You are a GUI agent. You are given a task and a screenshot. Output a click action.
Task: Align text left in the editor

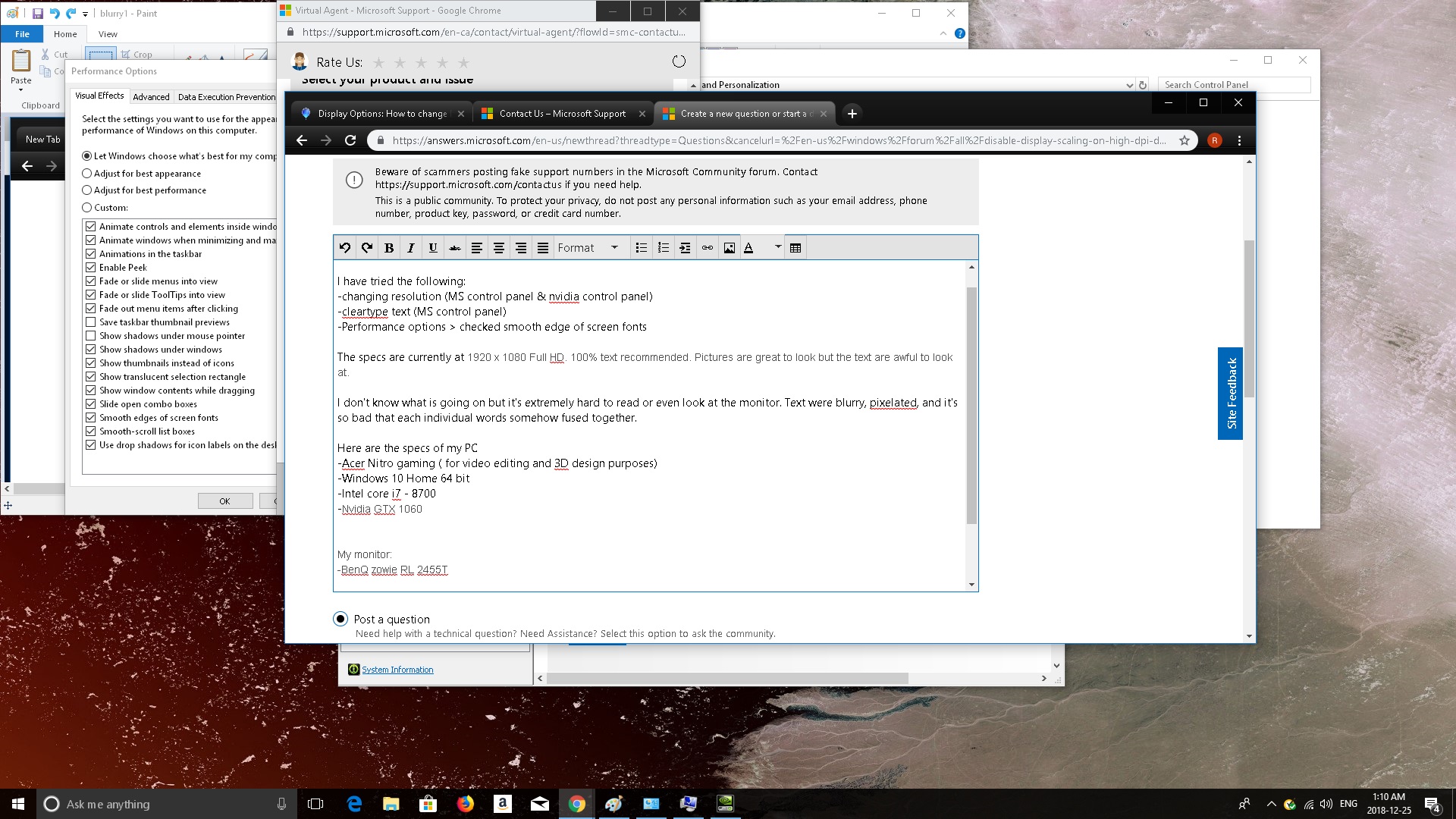pos(477,247)
